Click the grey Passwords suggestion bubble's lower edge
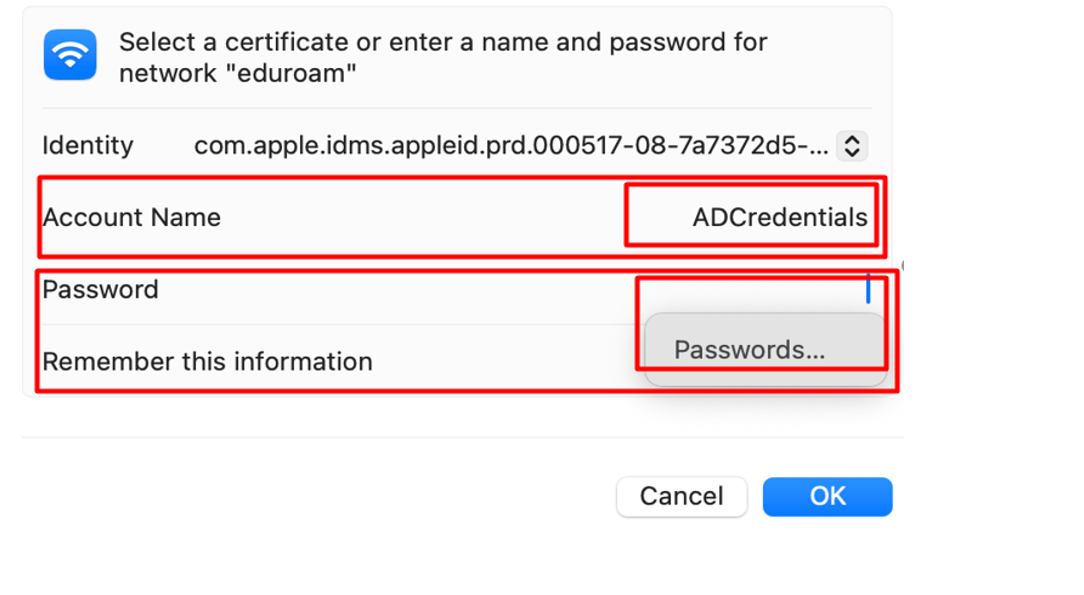This screenshot has height=595, width=1084. pos(766,379)
